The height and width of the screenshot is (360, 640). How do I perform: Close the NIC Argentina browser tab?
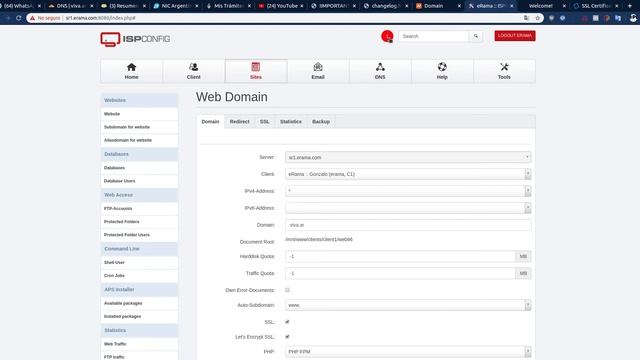click(197, 6)
